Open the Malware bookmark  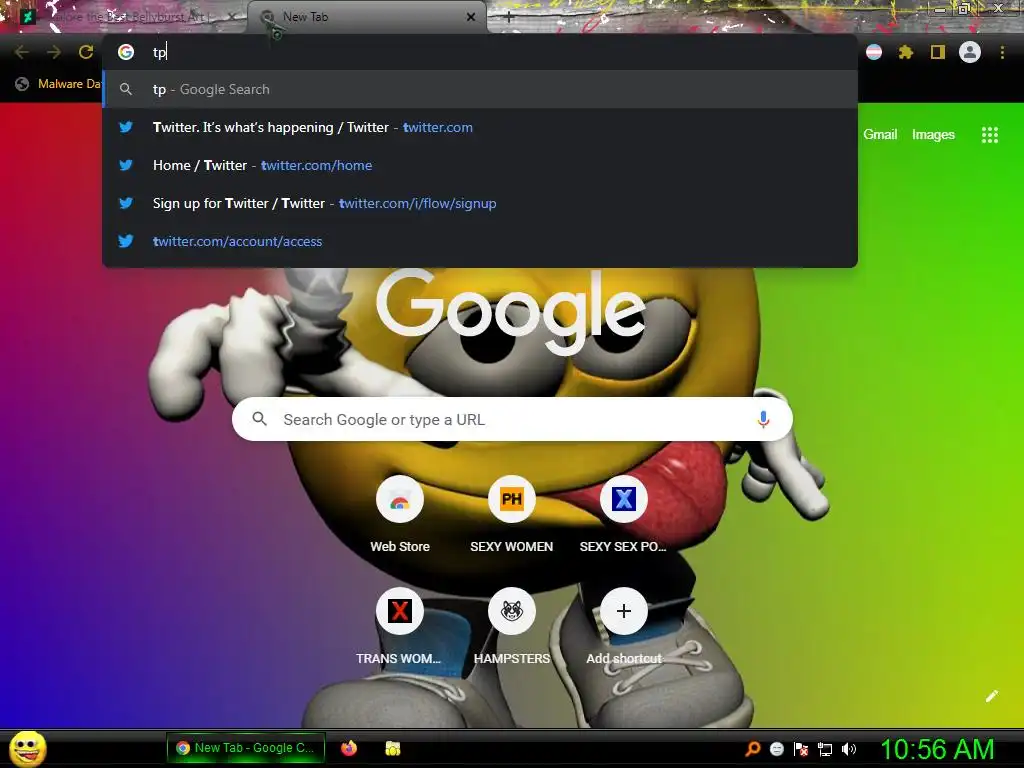click(59, 84)
